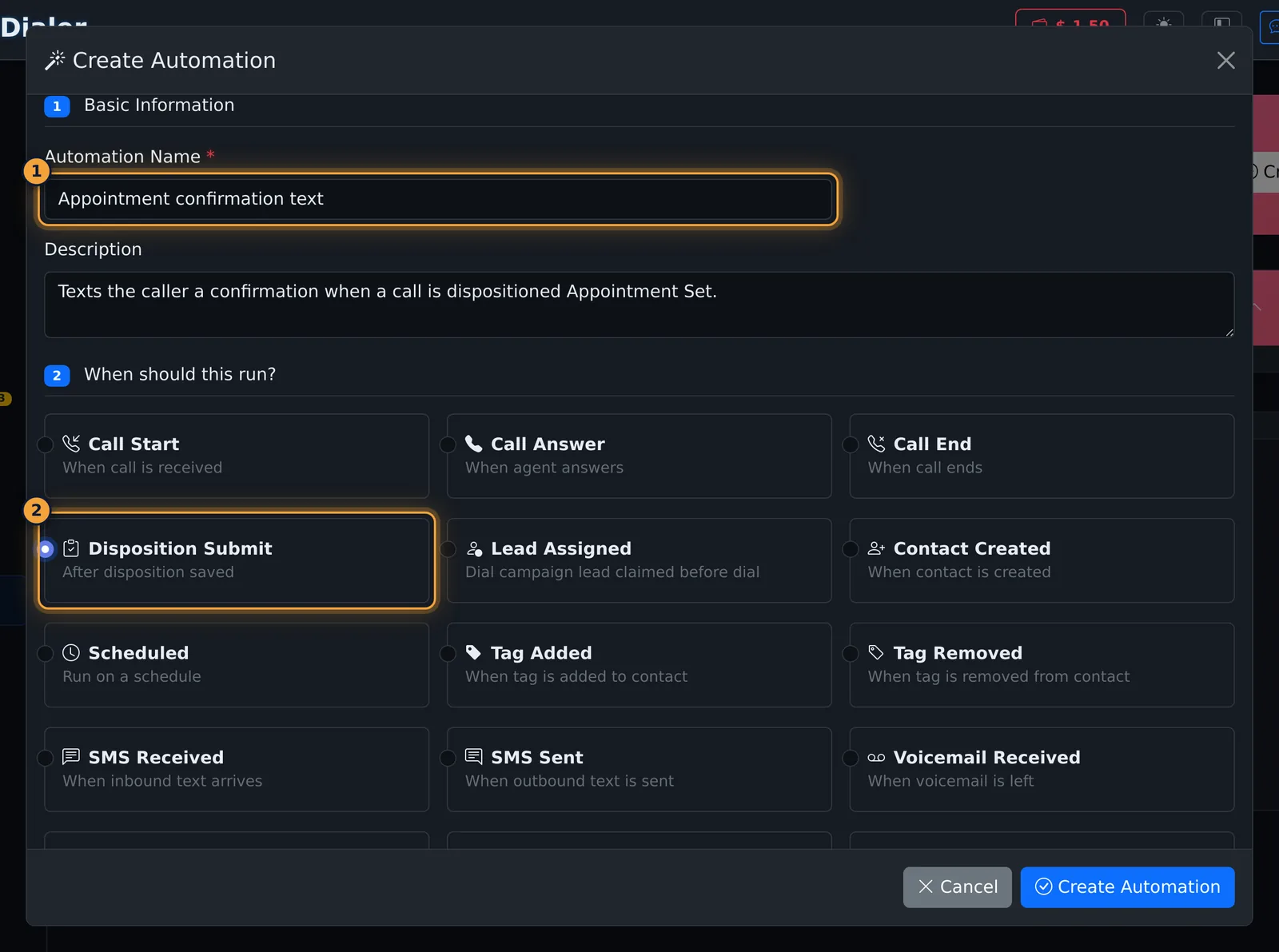The width and height of the screenshot is (1279, 952).
Task: Click the 'When voicemail is left' text
Action: (x=950, y=781)
